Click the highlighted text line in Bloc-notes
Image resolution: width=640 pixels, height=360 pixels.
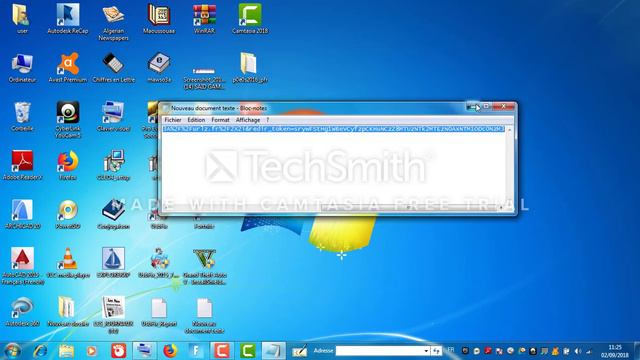(333, 129)
